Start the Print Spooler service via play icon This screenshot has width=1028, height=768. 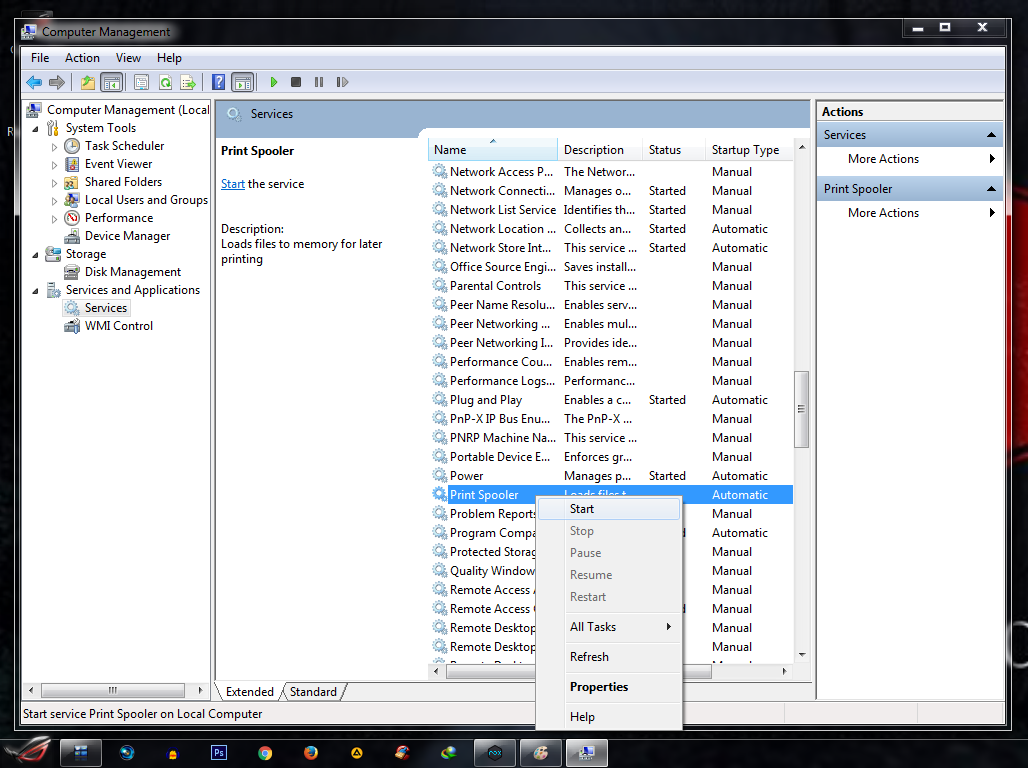272,82
